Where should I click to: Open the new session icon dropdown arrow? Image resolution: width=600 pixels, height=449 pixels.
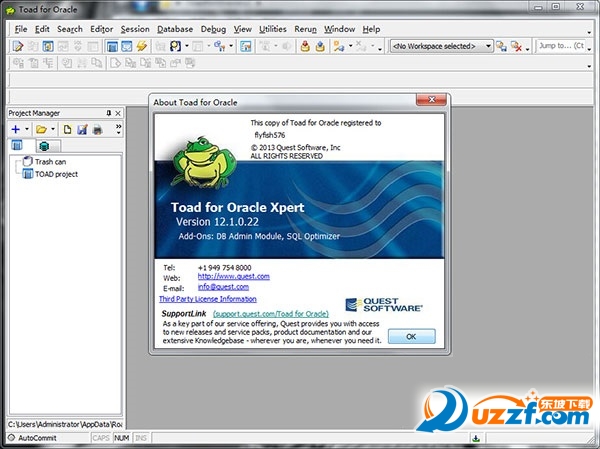[351, 46]
